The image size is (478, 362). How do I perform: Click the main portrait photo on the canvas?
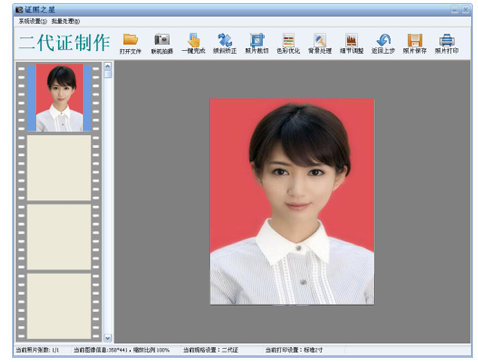tap(292, 201)
